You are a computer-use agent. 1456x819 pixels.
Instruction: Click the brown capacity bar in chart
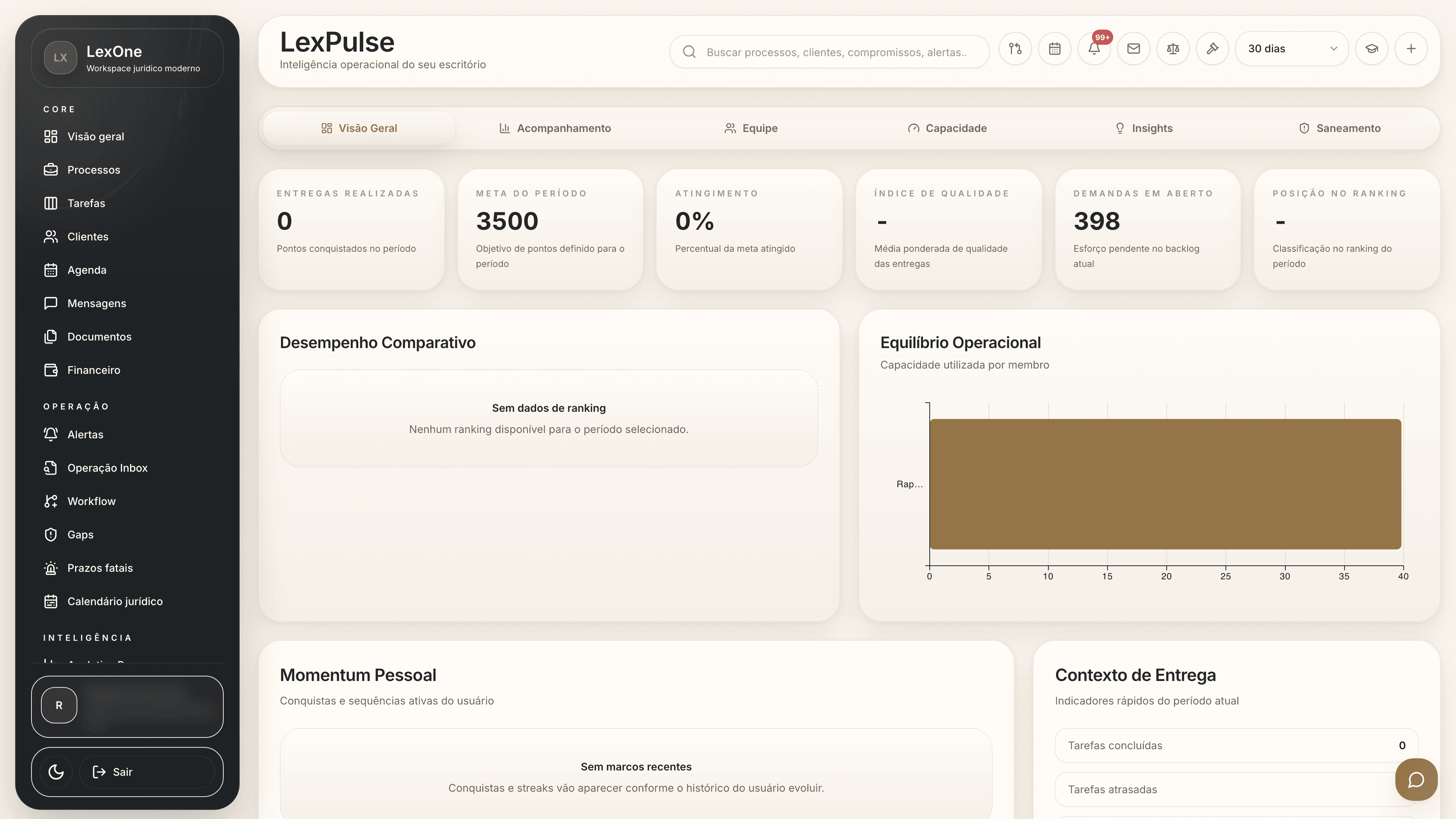[x=1165, y=484]
